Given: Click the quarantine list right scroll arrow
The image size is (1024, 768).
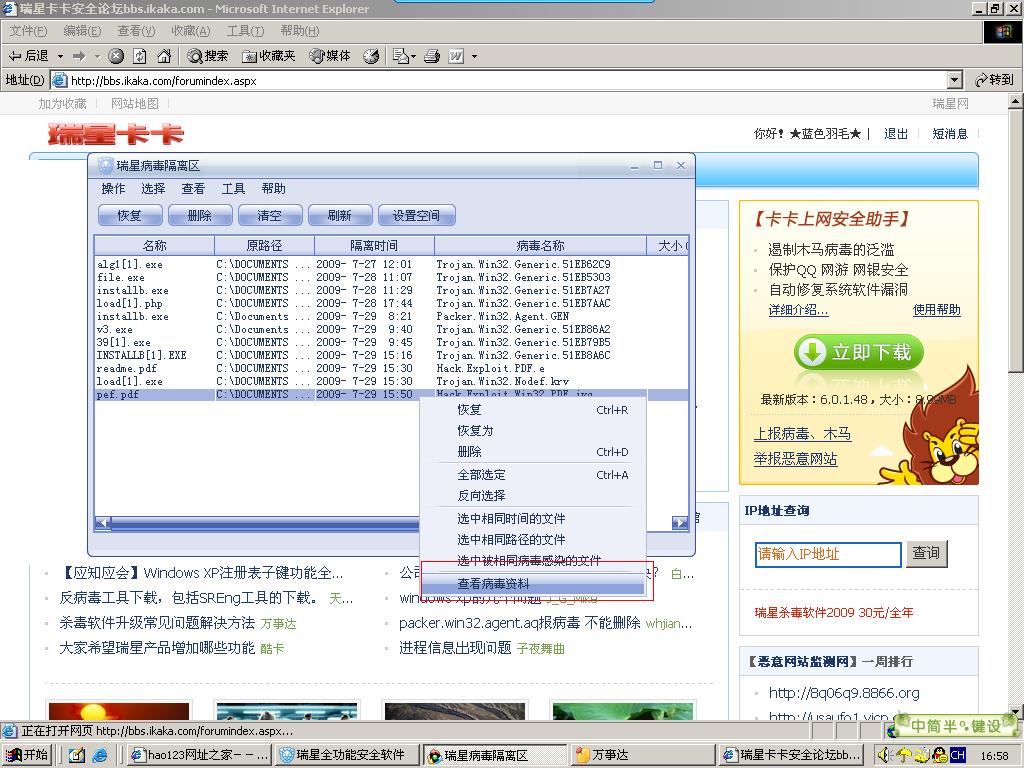Looking at the screenshot, I should tap(680, 522).
